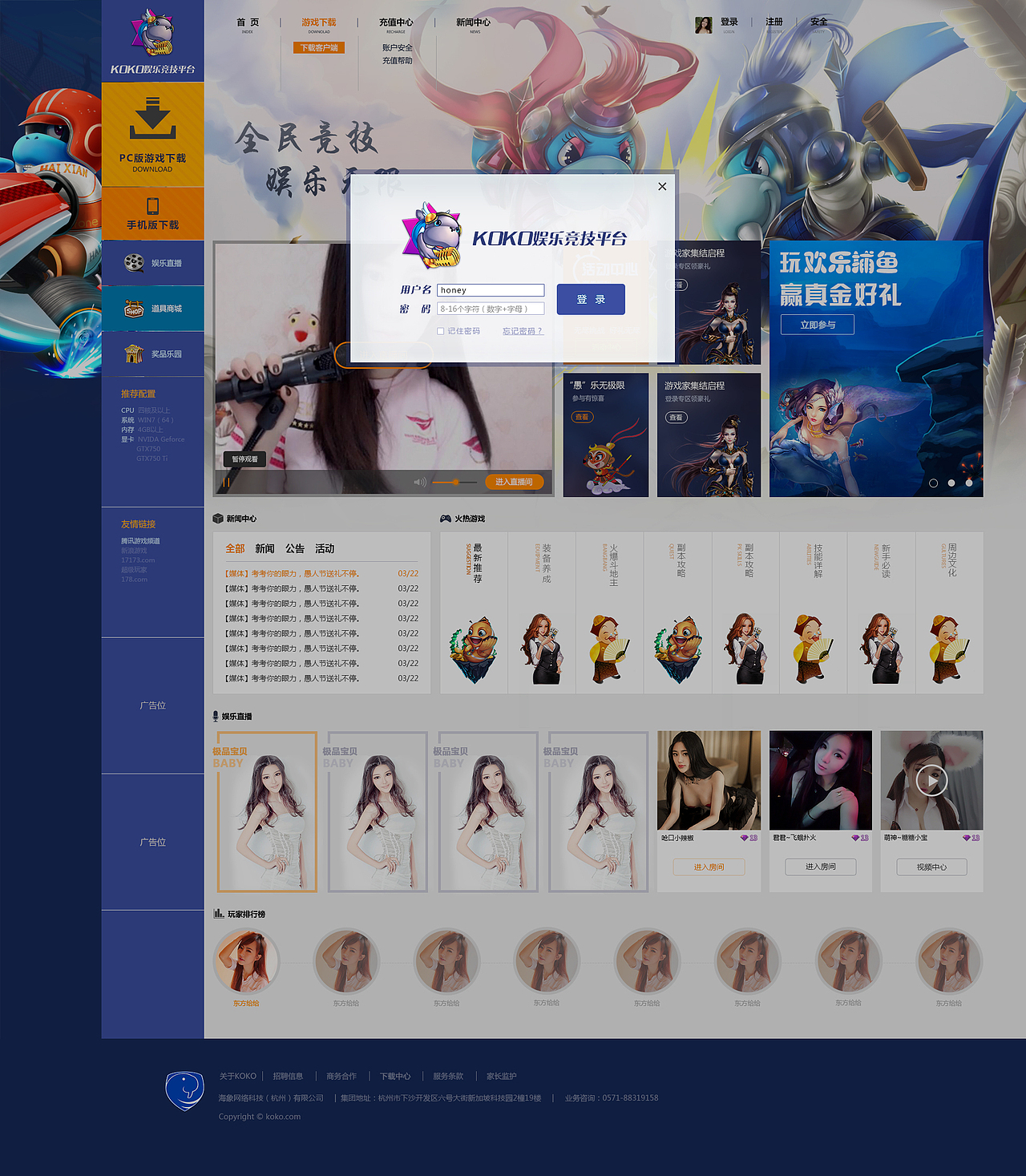Click the username field containing honey
This screenshot has height=1176, width=1026.
[x=491, y=290]
